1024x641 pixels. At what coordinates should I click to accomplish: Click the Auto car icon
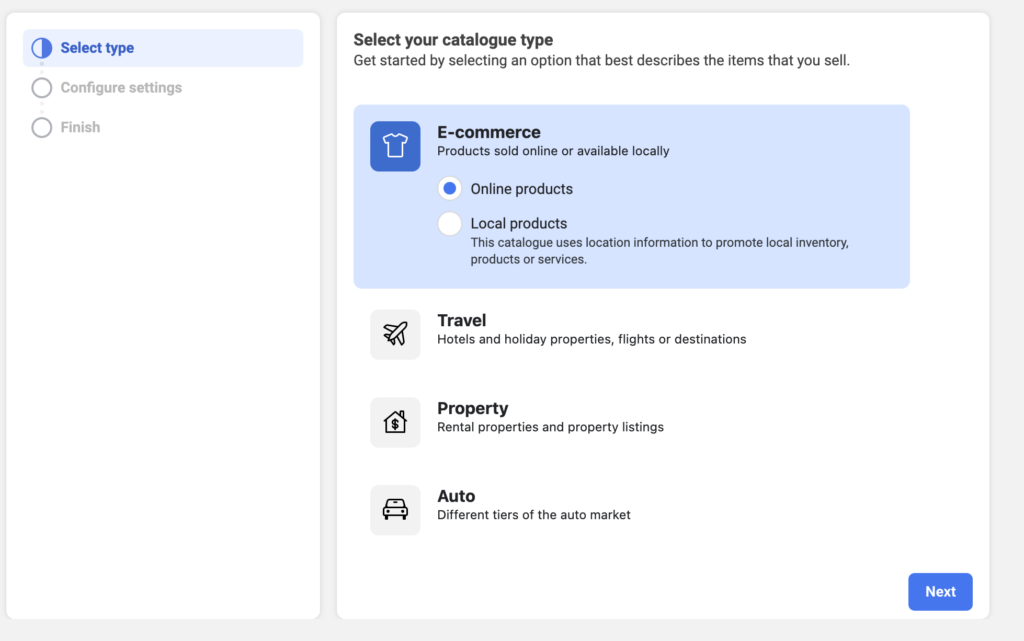coord(395,509)
